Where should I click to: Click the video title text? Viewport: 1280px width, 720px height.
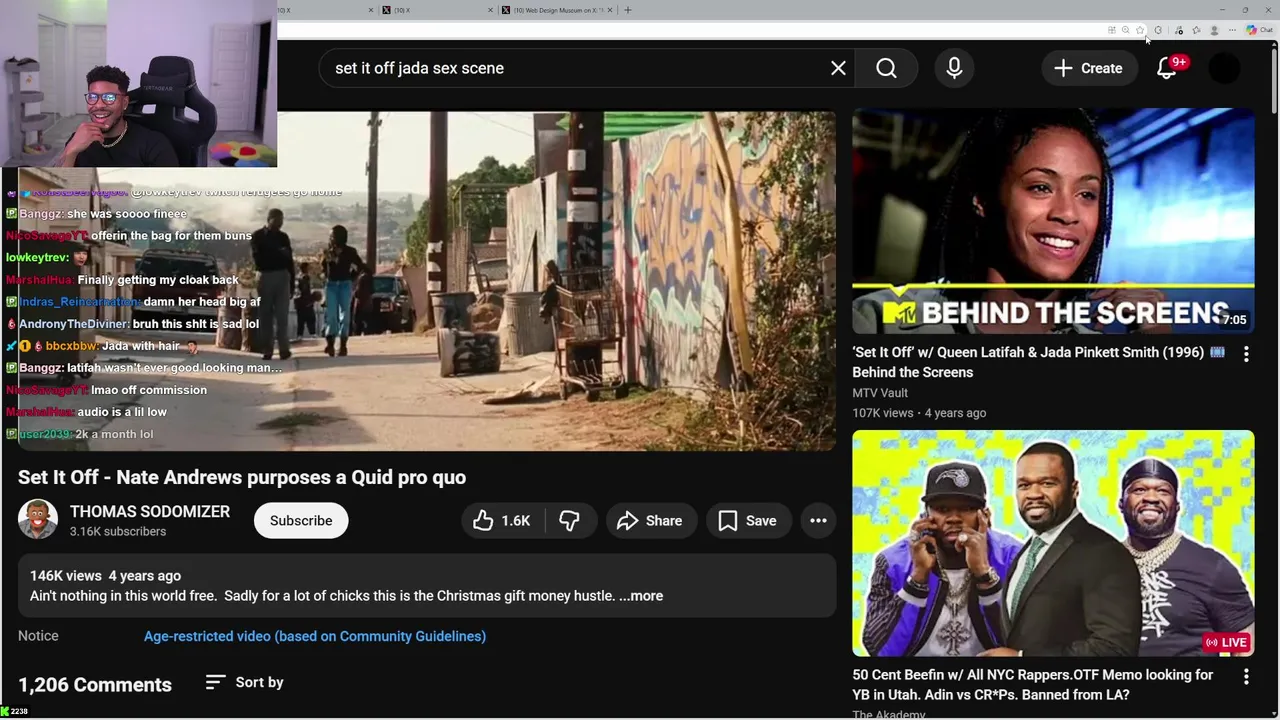(x=242, y=477)
